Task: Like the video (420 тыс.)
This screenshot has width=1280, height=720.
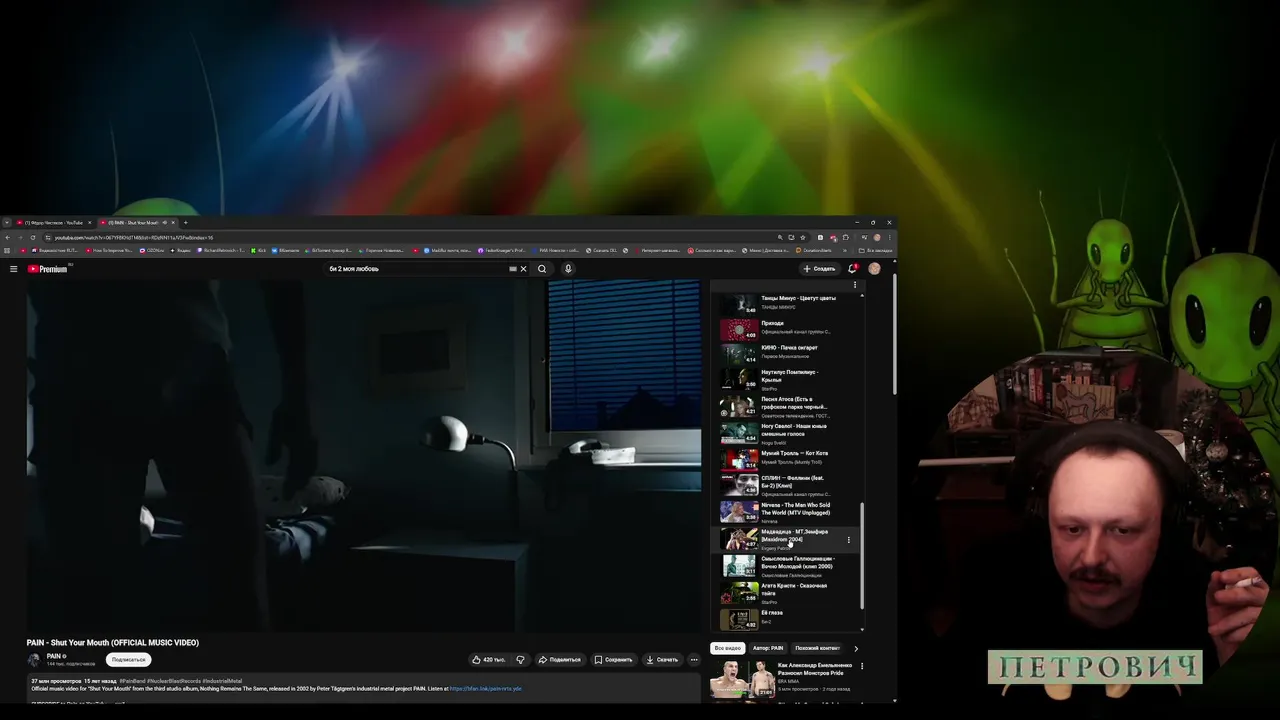Action: point(487,660)
